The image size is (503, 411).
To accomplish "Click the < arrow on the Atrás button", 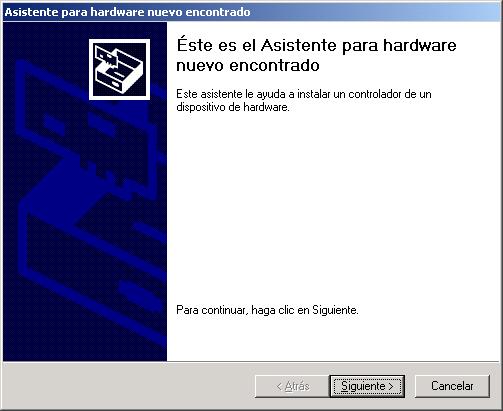I will [279, 386].
